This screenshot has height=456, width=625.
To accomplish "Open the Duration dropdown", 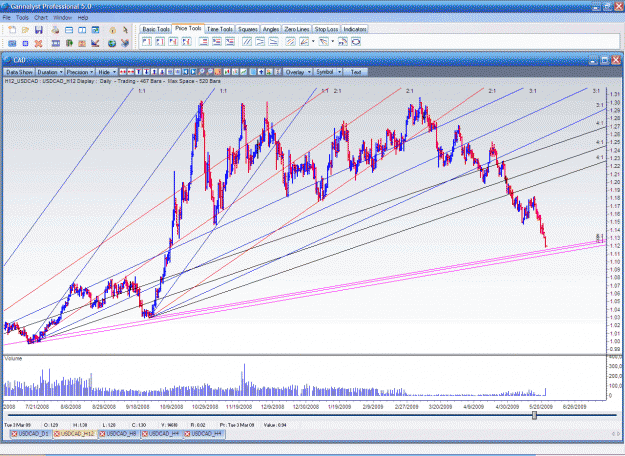I will [50, 72].
